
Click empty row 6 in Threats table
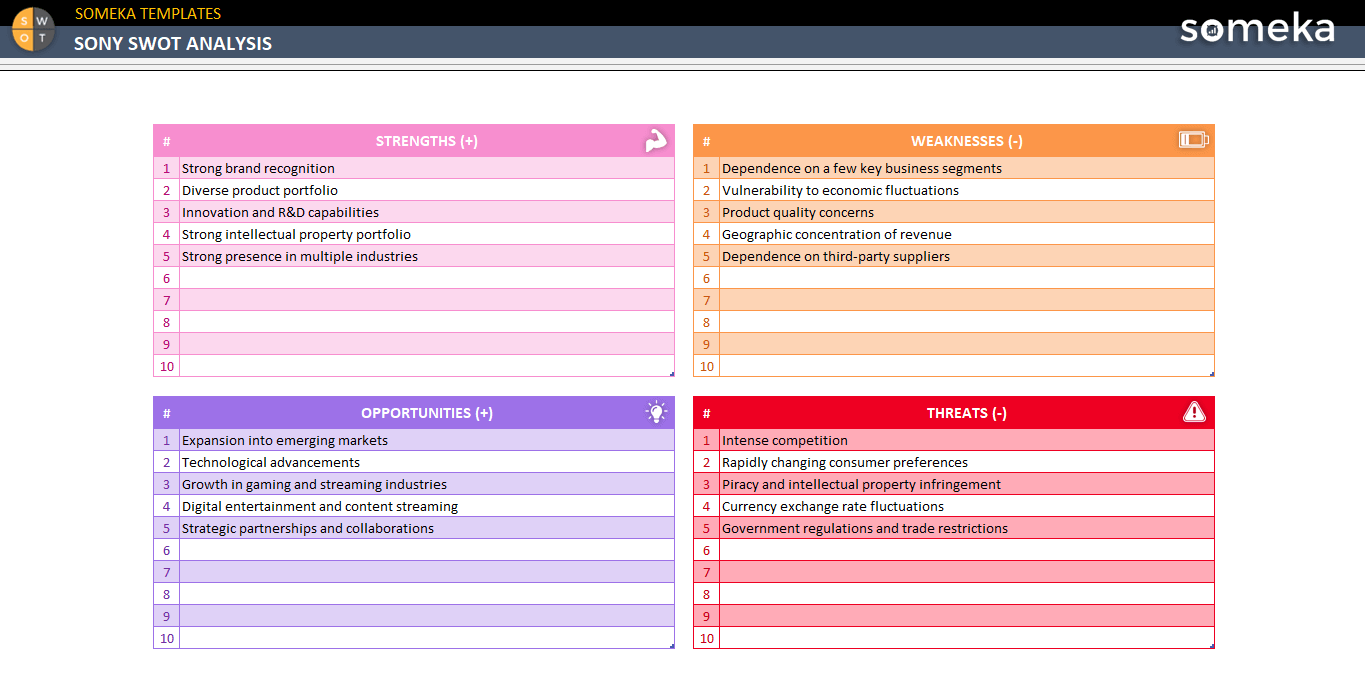967,550
